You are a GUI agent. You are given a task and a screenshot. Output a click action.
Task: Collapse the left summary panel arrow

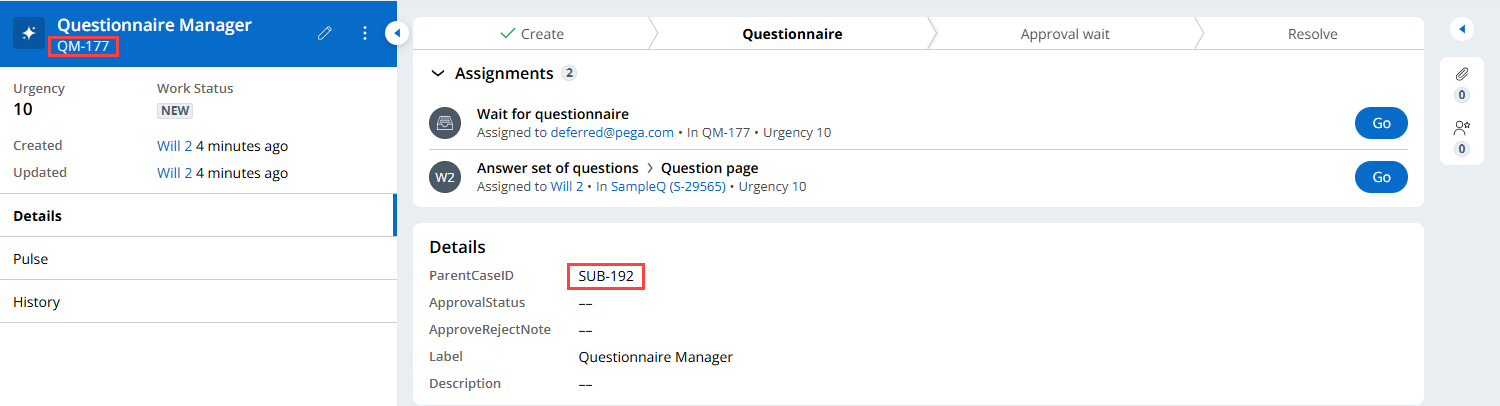click(396, 33)
